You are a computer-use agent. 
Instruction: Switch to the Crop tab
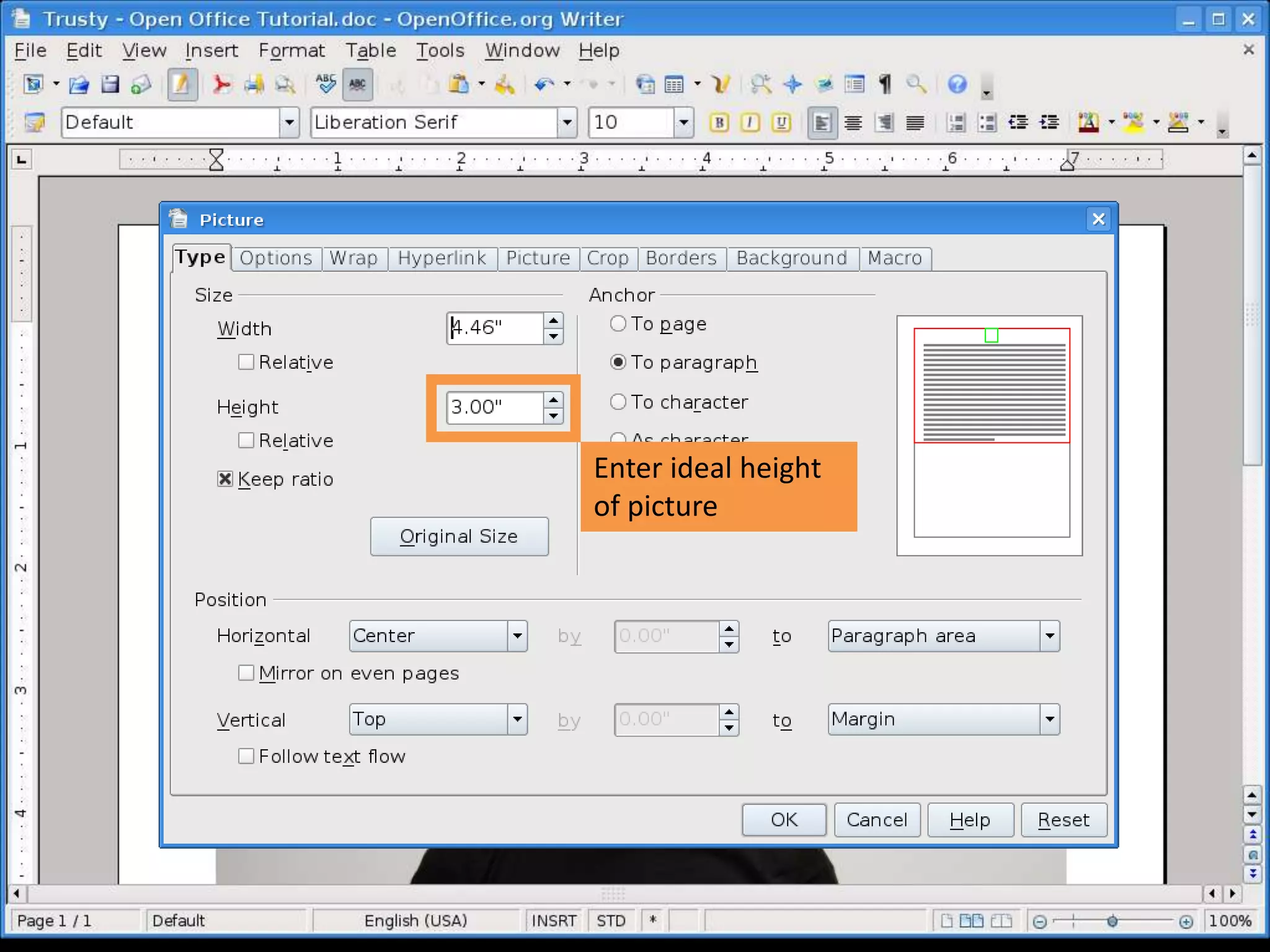pyautogui.click(x=607, y=258)
